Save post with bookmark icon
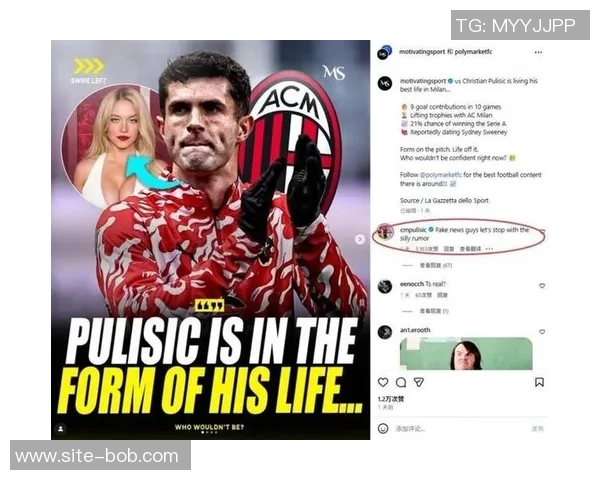Image resolution: width=600 pixels, height=480 pixels. point(539,382)
